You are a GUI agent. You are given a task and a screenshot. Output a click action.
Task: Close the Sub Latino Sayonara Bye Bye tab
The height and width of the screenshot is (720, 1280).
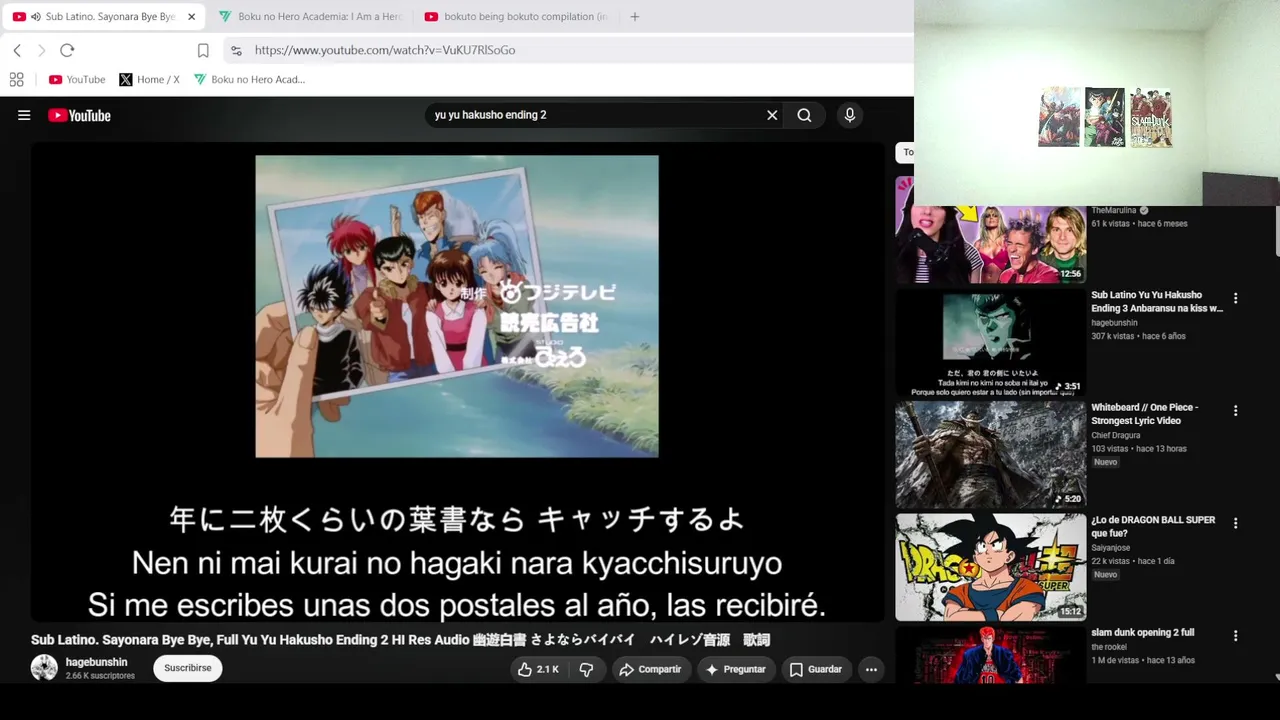click(x=191, y=17)
